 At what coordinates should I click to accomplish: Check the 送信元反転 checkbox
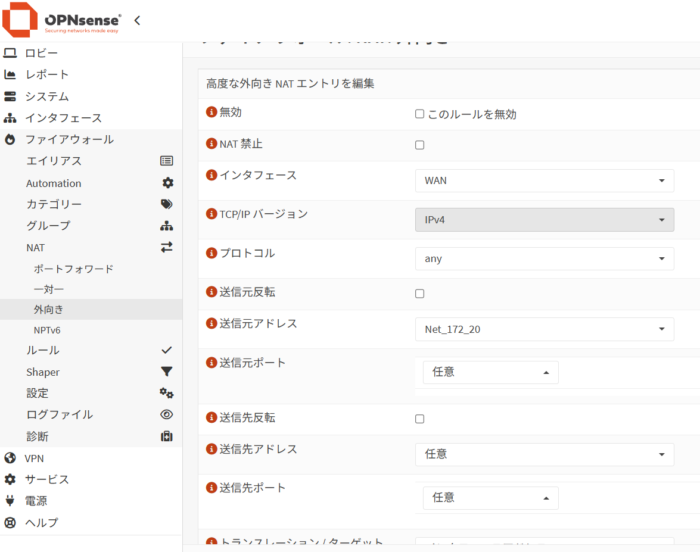(420, 294)
